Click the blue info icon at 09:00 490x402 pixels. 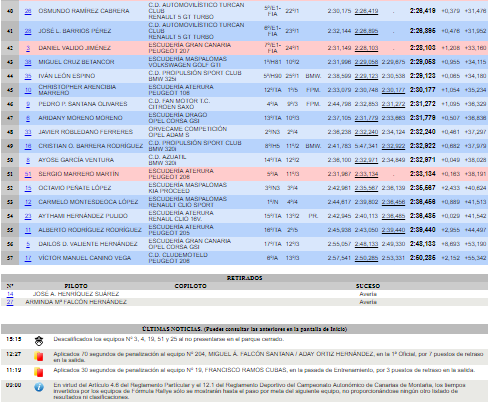[39, 387]
